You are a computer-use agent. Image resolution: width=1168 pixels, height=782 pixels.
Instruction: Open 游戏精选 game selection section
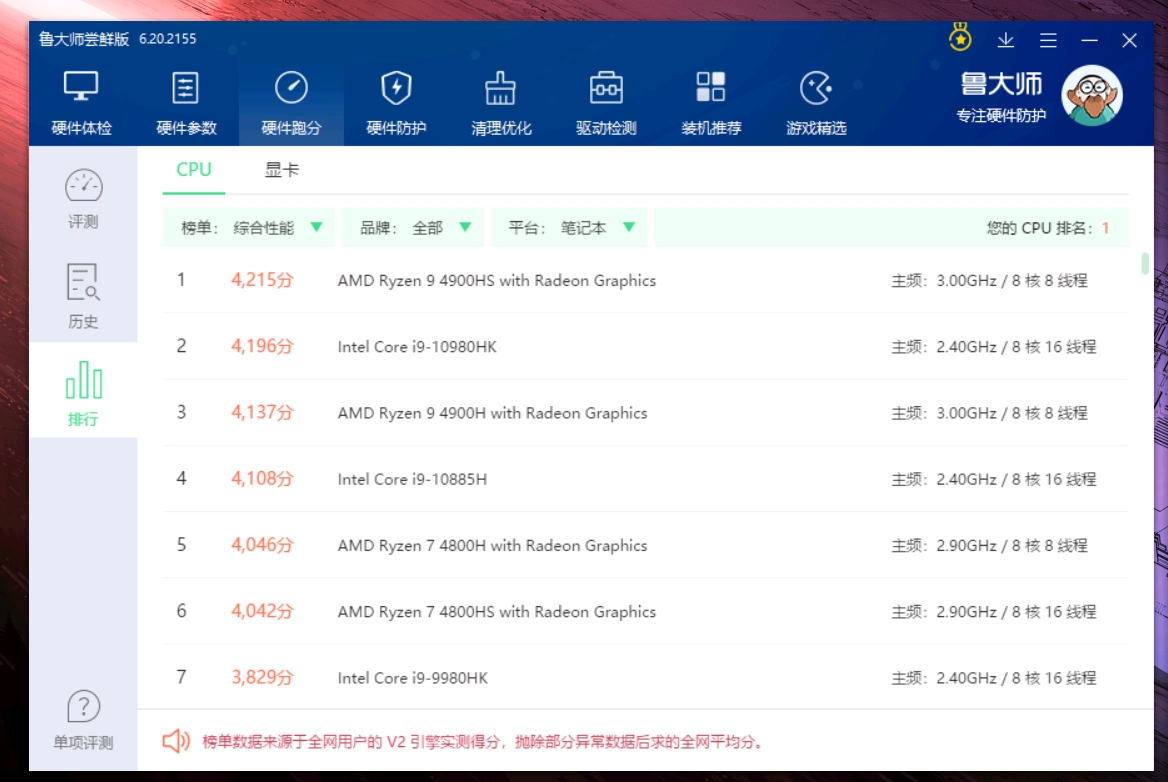(816, 104)
